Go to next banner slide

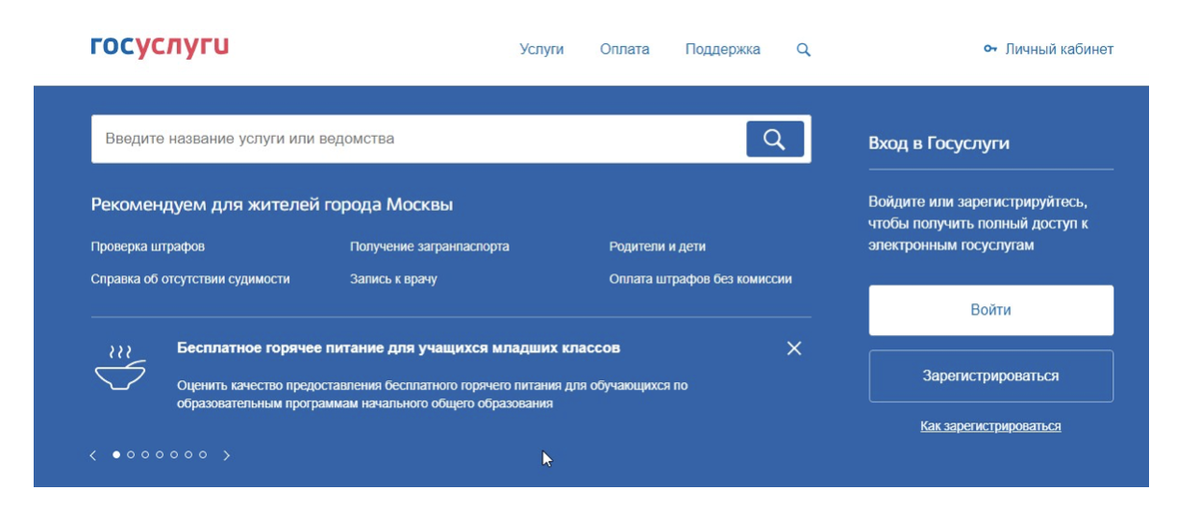(x=227, y=455)
